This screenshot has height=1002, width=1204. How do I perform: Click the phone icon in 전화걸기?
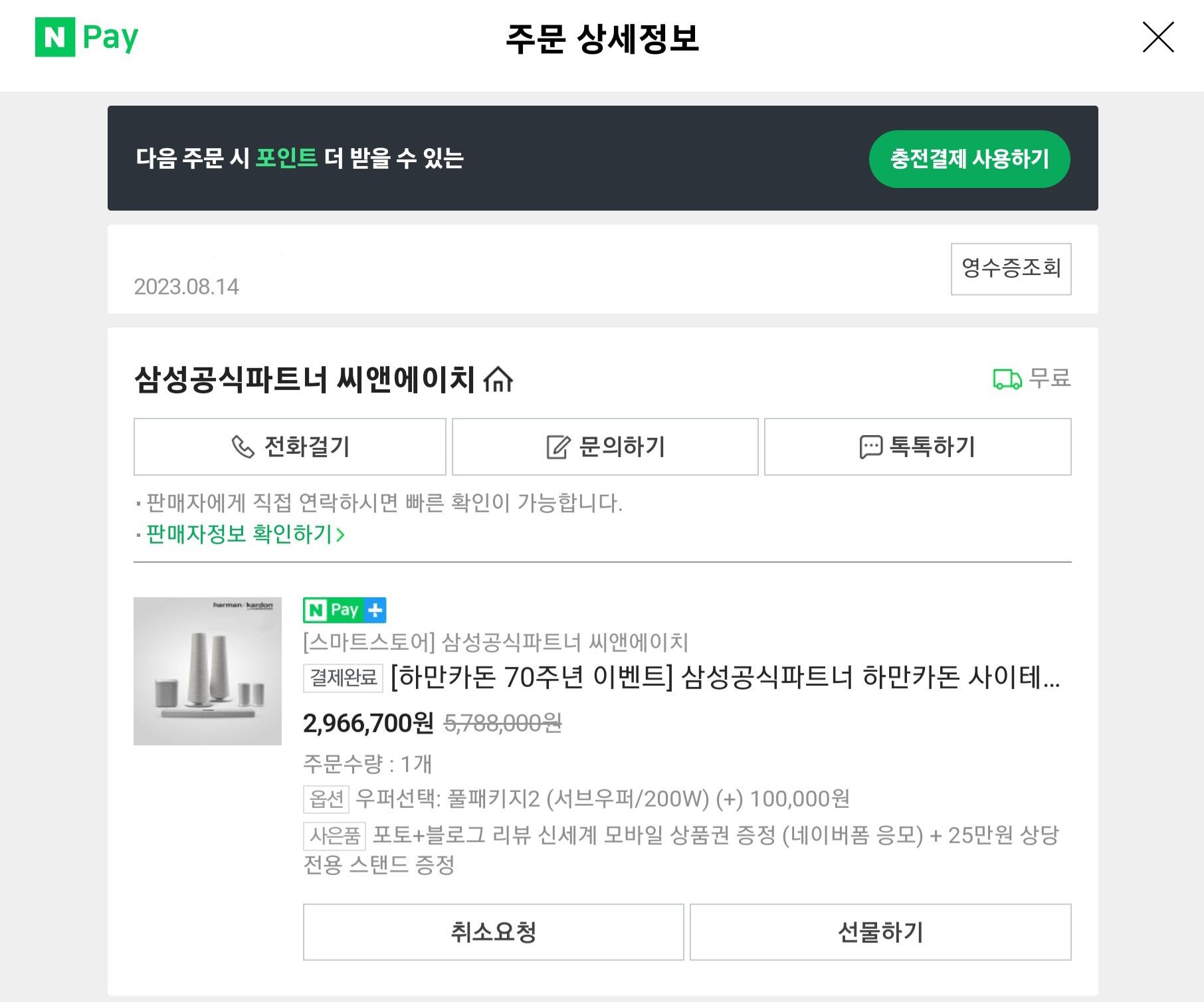pos(243,447)
